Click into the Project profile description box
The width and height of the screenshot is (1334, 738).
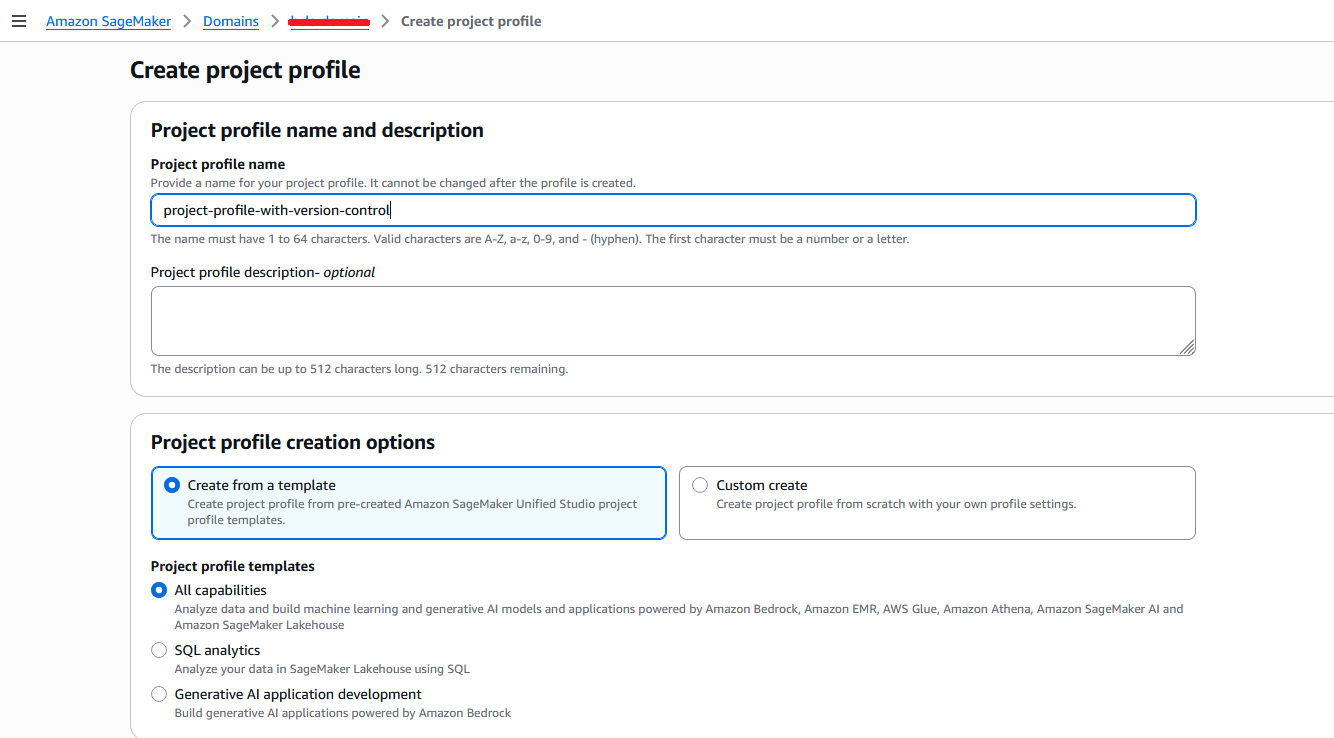pos(672,320)
